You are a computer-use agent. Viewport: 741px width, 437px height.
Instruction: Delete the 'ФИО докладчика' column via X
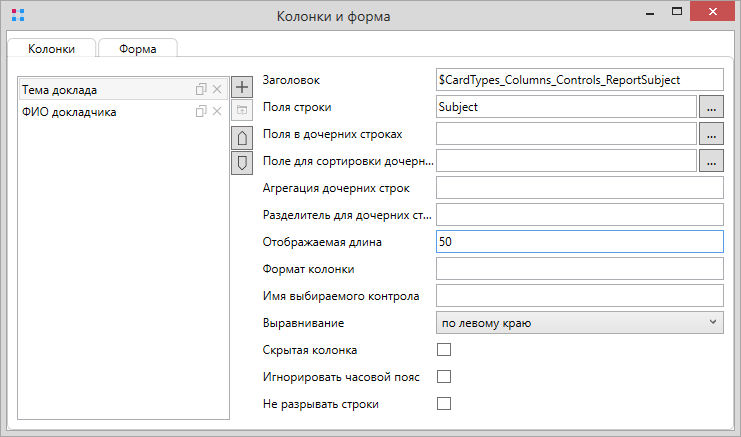217,111
